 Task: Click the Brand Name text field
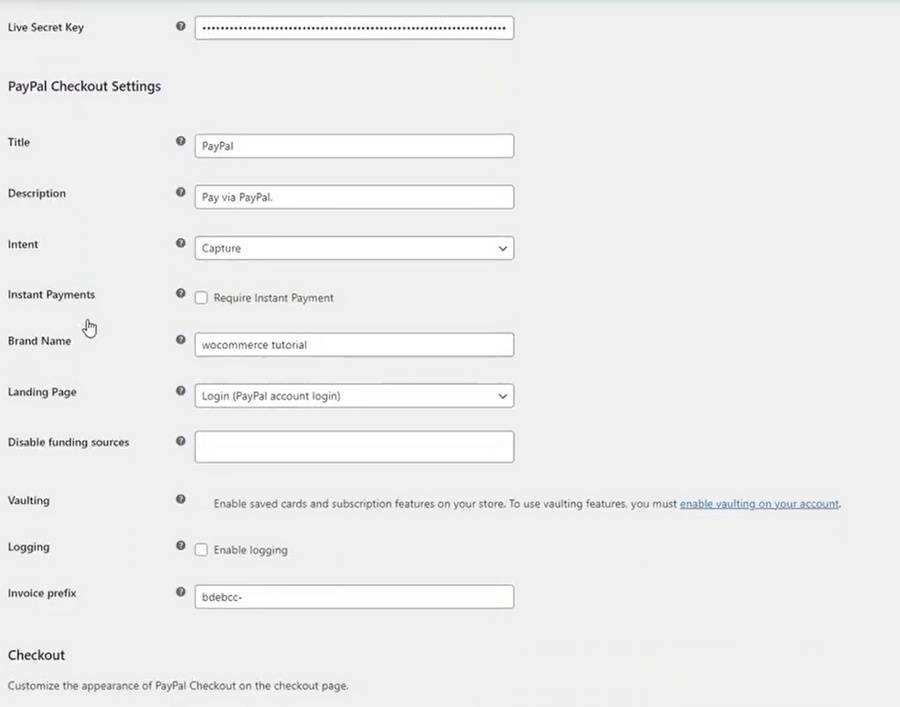pos(354,345)
